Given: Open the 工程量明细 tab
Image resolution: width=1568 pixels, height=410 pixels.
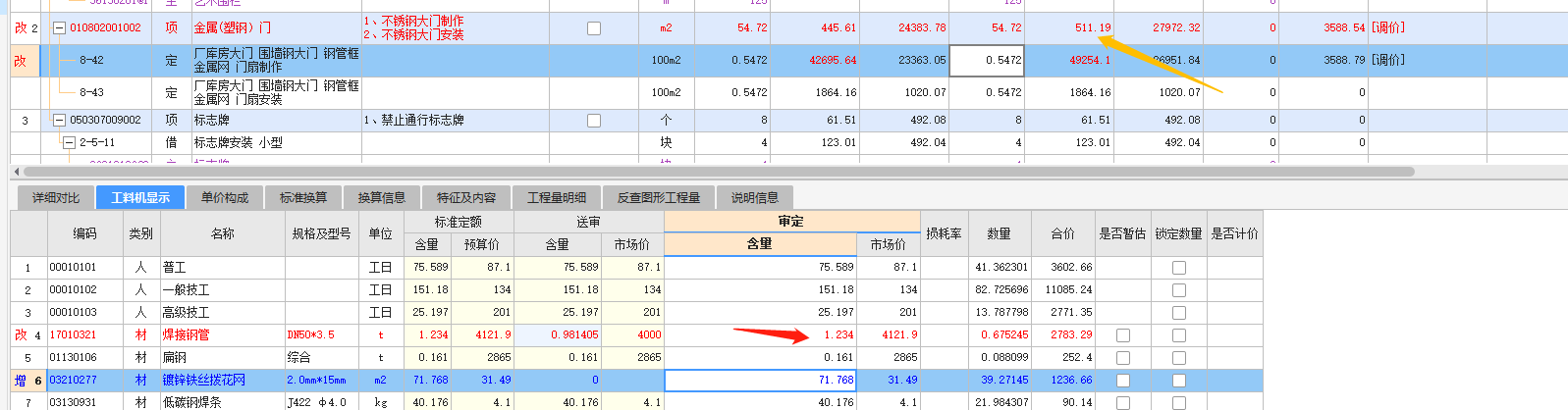Looking at the screenshot, I should point(557,198).
